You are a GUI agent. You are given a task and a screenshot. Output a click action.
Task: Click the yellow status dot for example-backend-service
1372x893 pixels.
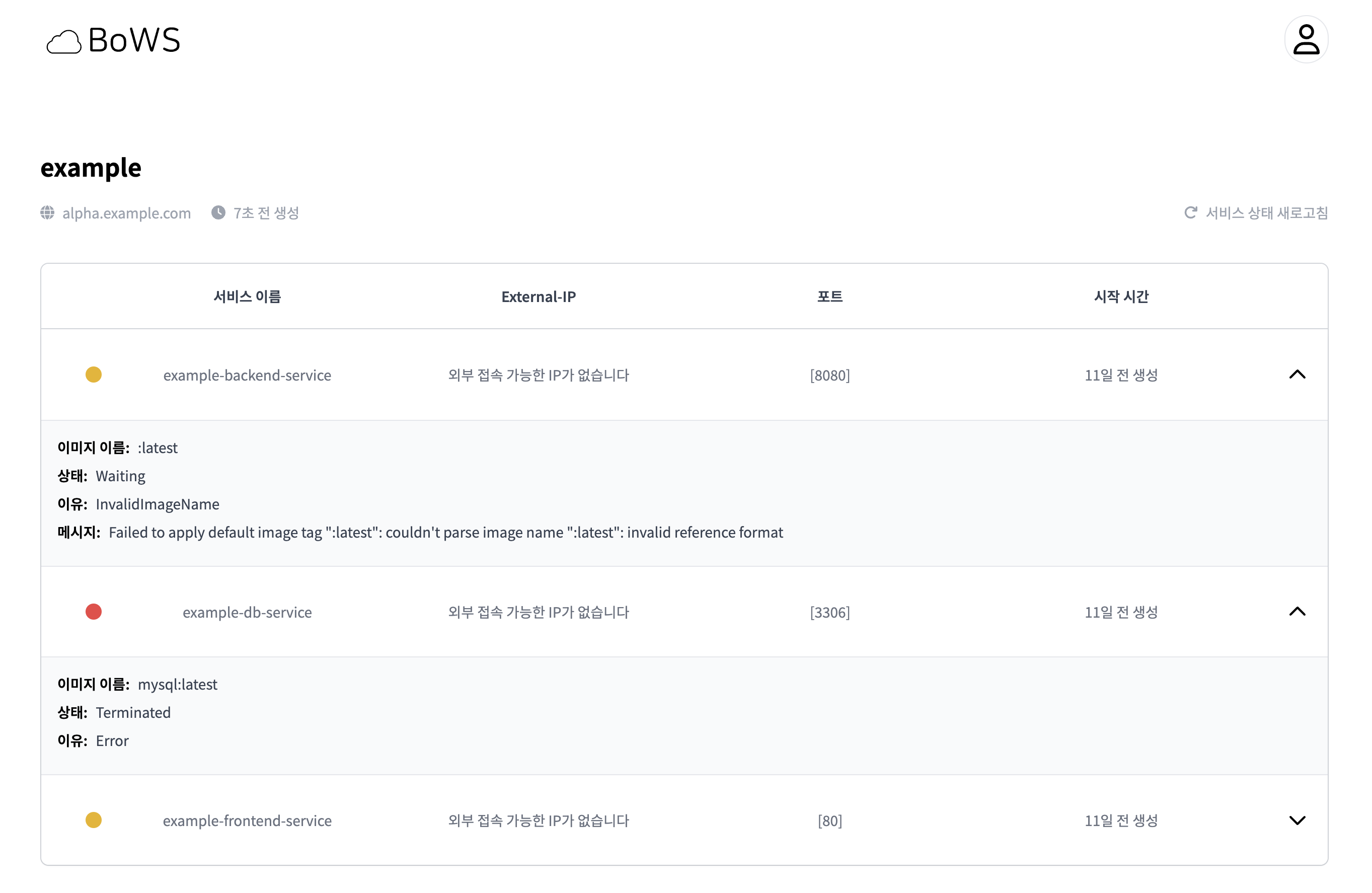pyautogui.click(x=94, y=375)
